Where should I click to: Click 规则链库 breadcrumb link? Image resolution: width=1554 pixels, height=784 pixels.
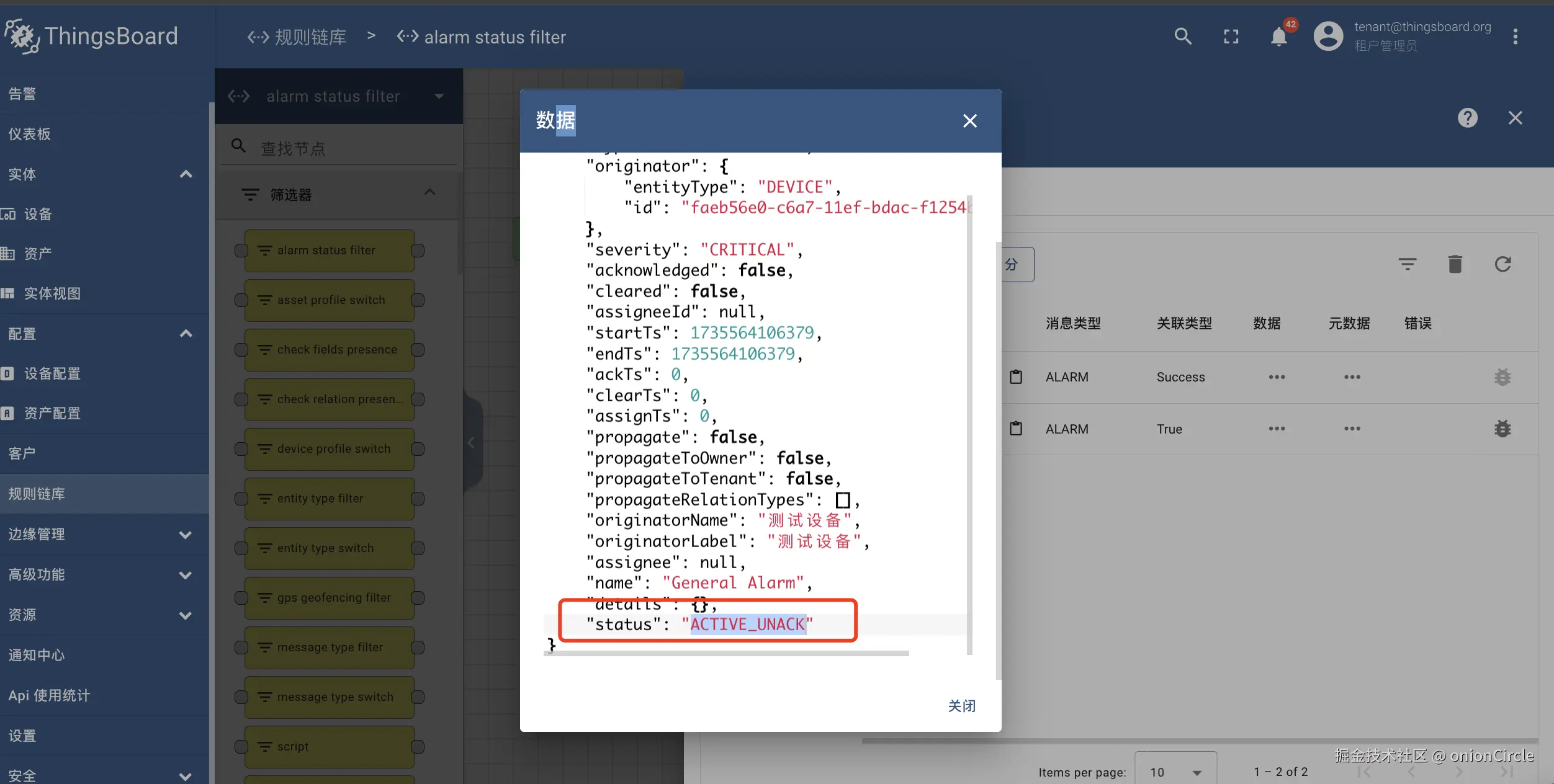(310, 37)
